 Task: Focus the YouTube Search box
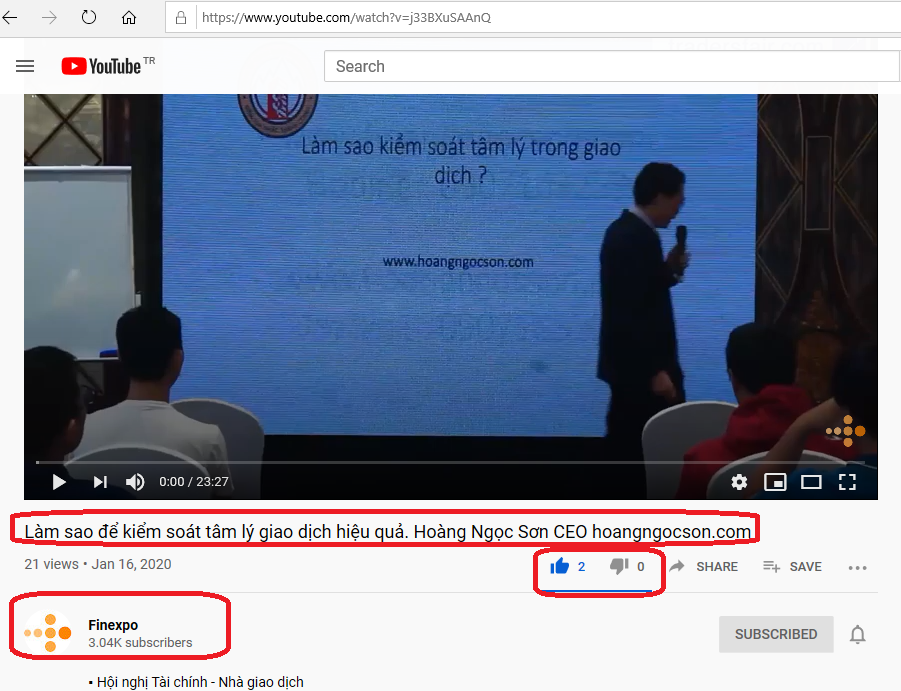611,66
